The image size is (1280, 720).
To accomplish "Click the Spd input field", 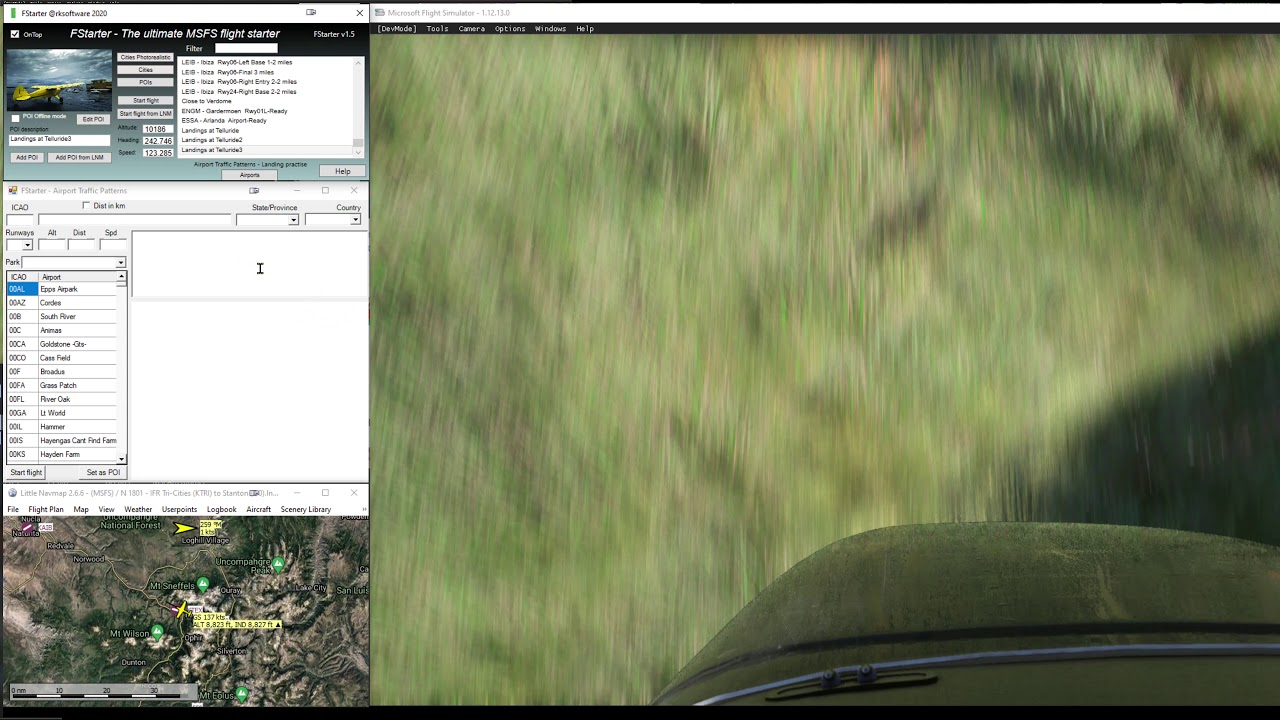I will (x=113, y=245).
